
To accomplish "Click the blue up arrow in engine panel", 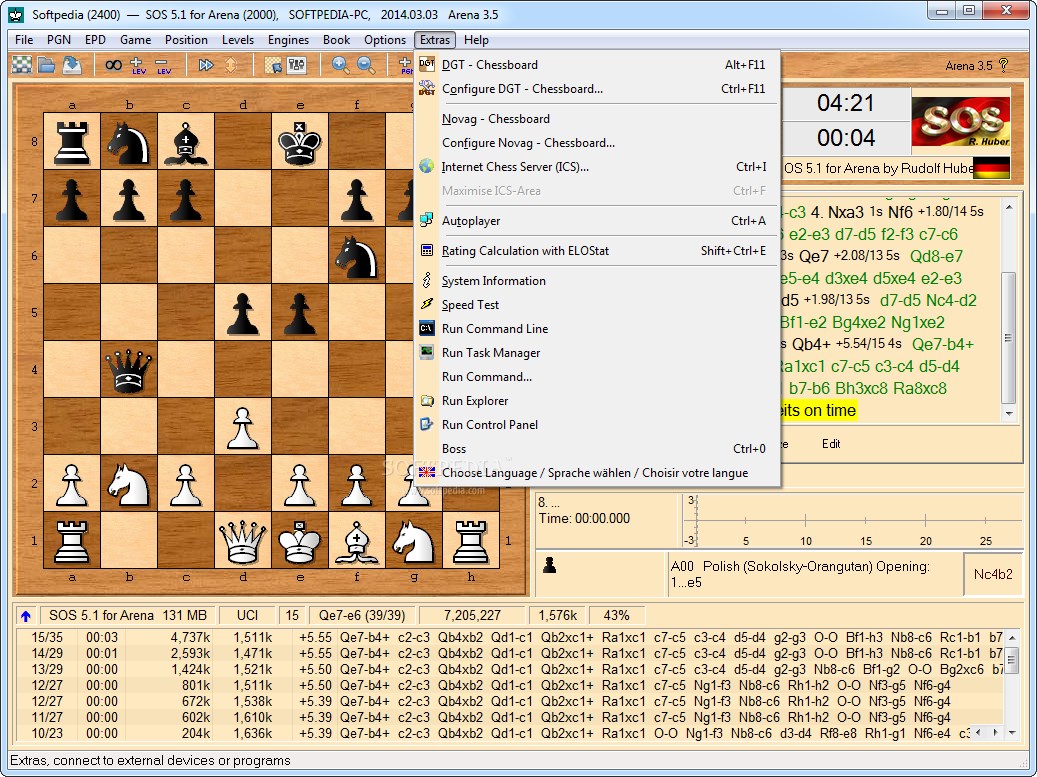I will click(26, 616).
